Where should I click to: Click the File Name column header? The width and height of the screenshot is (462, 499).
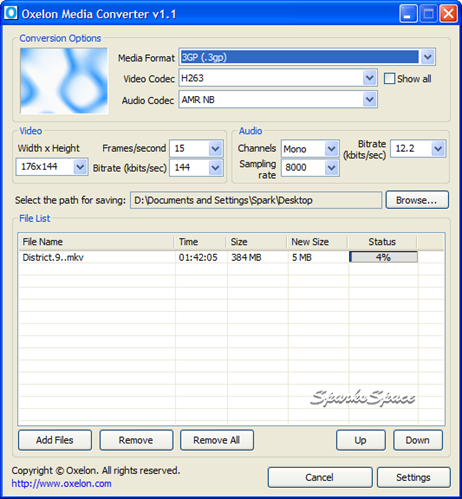(96, 242)
